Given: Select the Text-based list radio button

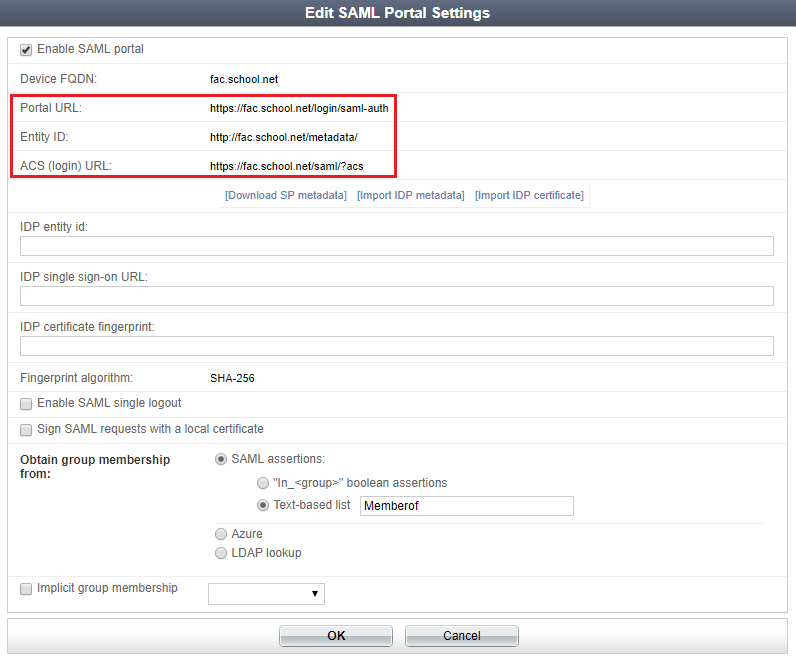Looking at the screenshot, I should (263, 506).
